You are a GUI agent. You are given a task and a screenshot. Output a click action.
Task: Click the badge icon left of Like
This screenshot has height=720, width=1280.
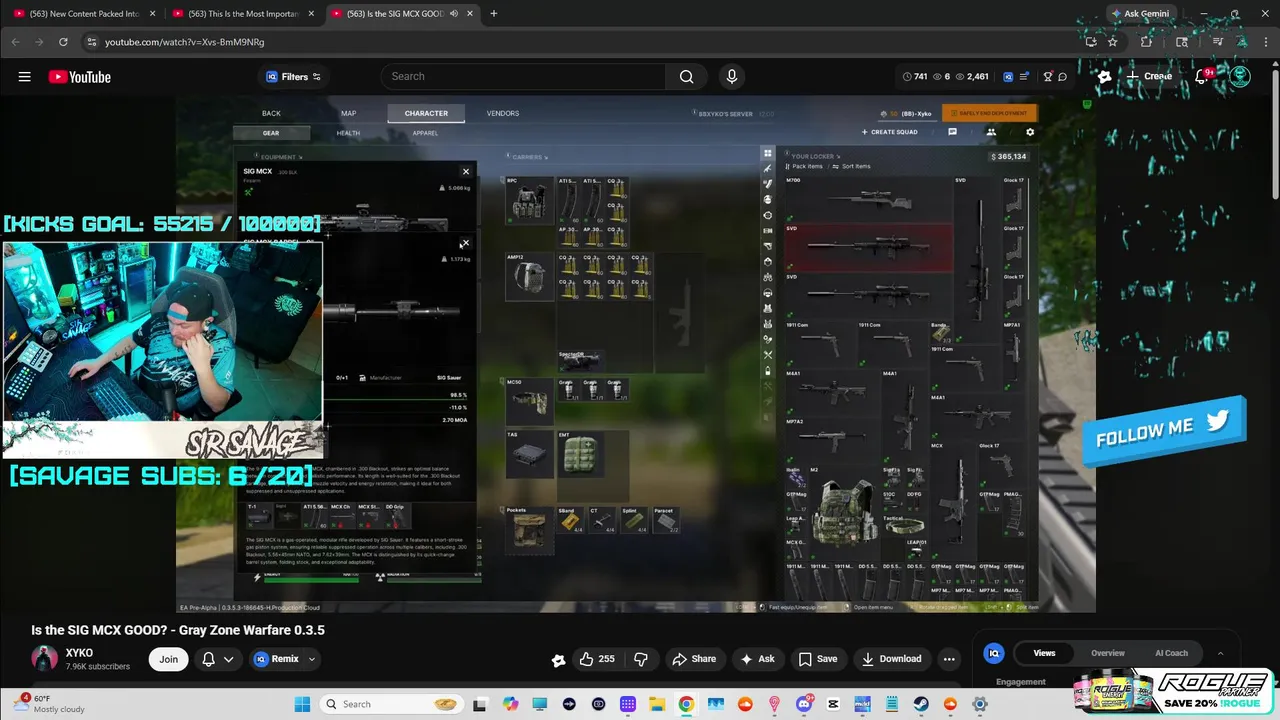(x=558, y=660)
